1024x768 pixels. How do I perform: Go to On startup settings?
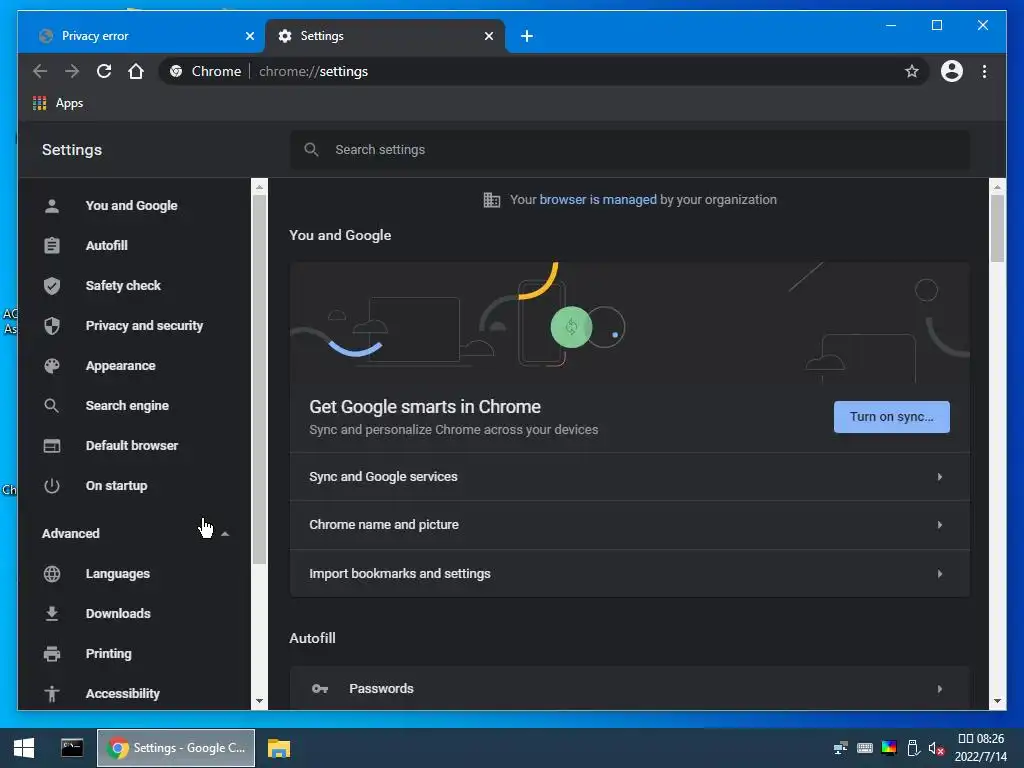pyautogui.click(x=116, y=486)
